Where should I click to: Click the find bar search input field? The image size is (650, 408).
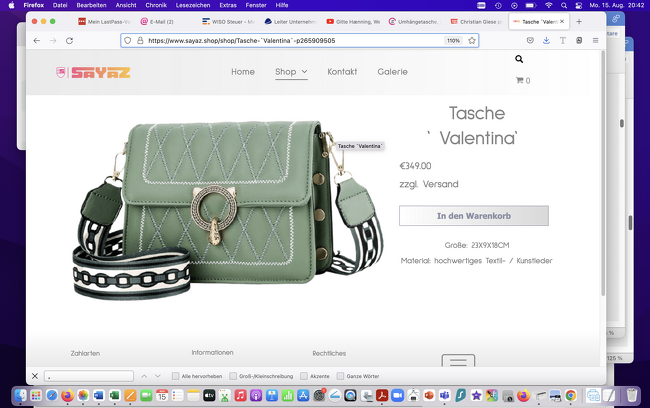click(x=89, y=376)
